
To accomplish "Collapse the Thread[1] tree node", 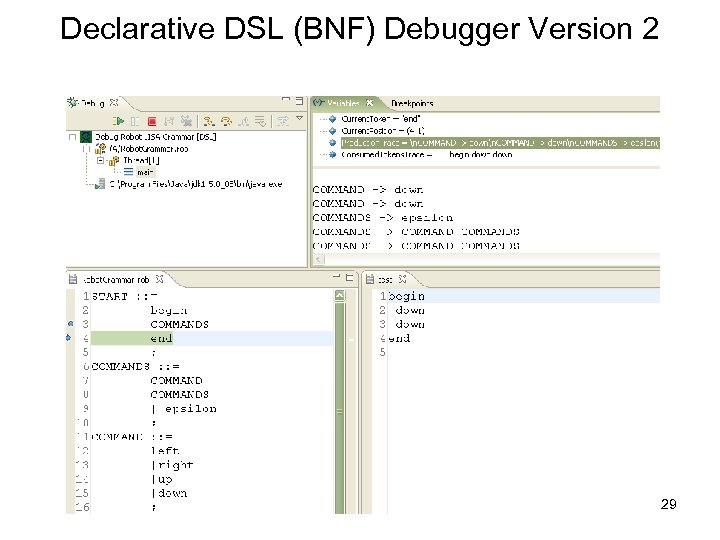I will click(100, 160).
